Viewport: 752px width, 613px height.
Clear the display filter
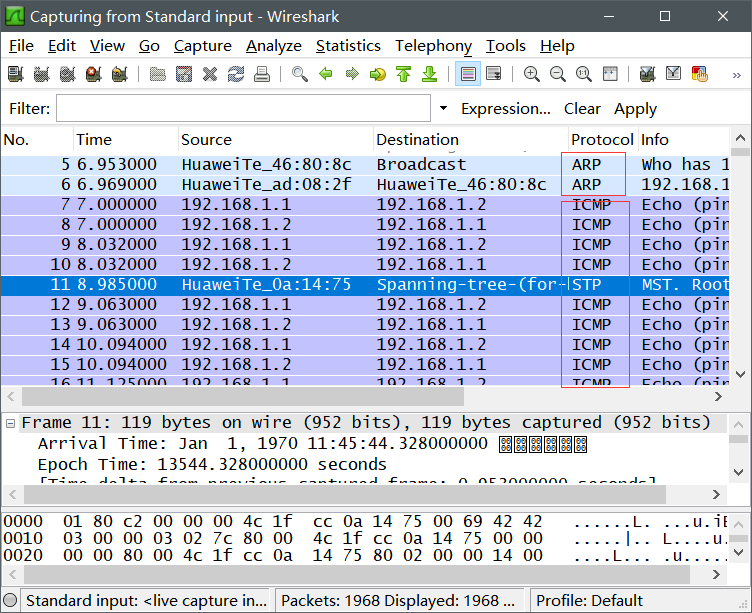[582, 109]
